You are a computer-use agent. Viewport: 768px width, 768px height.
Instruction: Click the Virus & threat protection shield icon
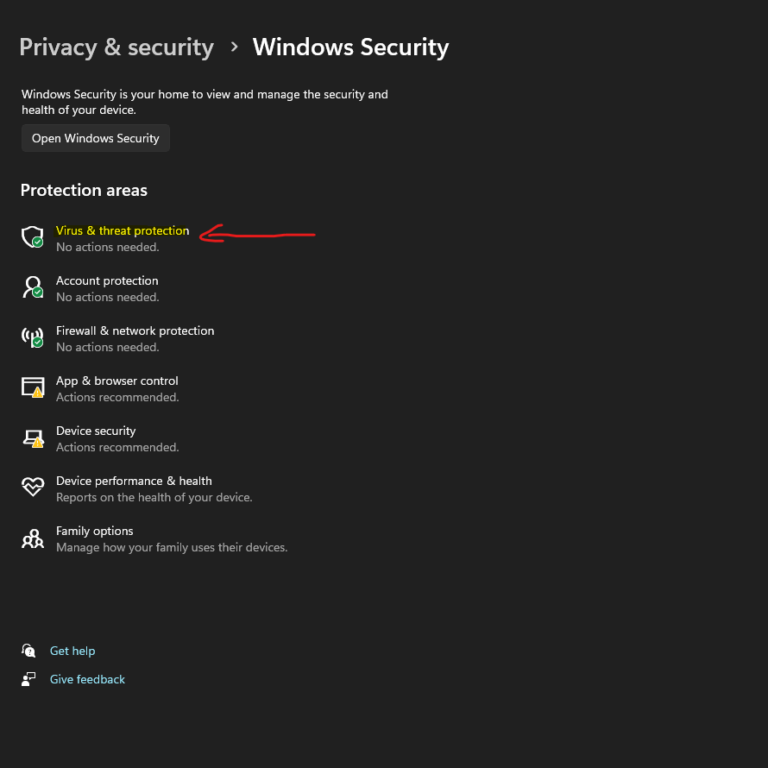pyautogui.click(x=33, y=237)
